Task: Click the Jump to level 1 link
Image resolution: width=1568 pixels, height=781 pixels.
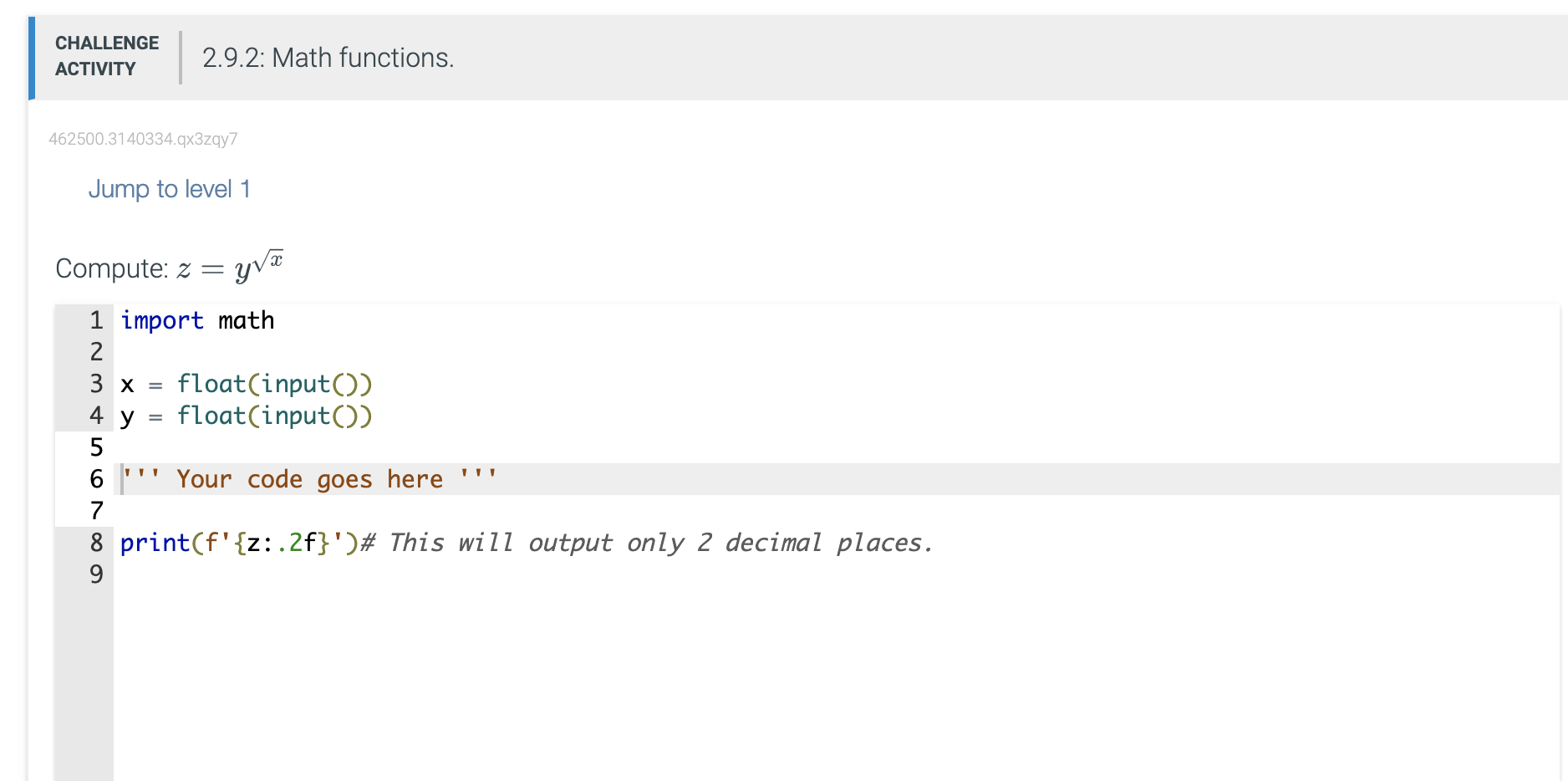Action: [x=170, y=189]
